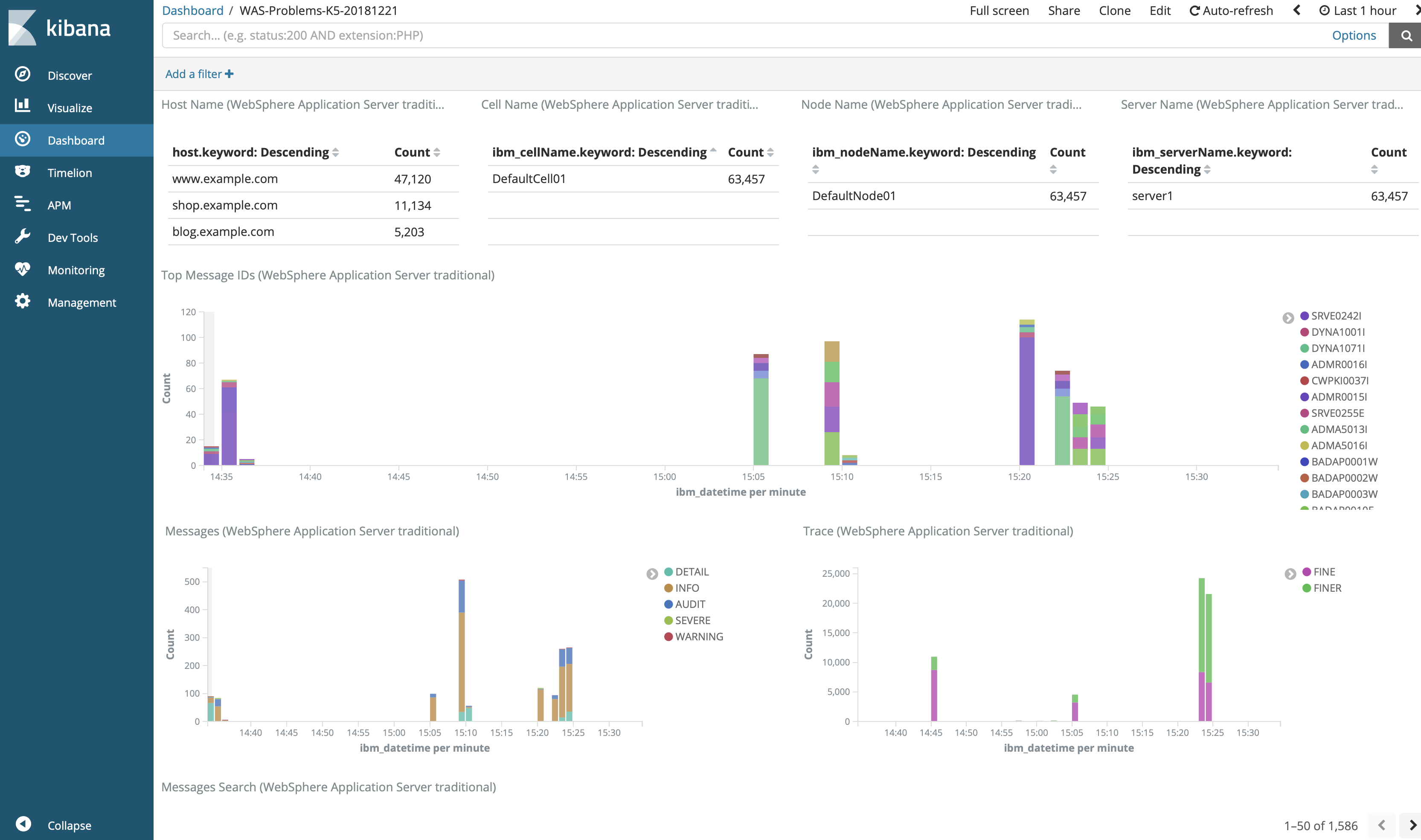Click the Add a filter link
The image size is (1421, 840).
pyautogui.click(x=199, y=74)
